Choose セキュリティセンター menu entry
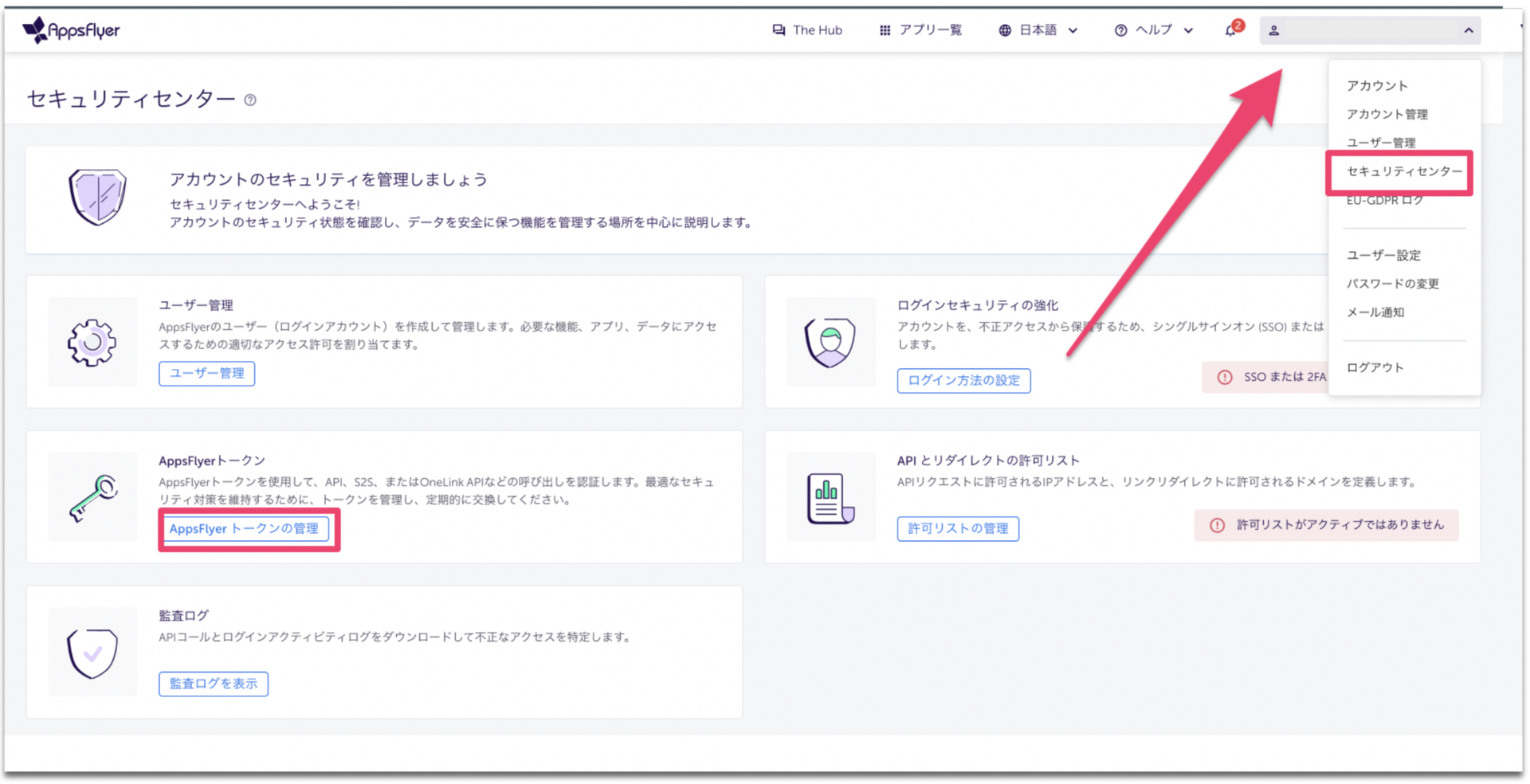 point(1404,171)
